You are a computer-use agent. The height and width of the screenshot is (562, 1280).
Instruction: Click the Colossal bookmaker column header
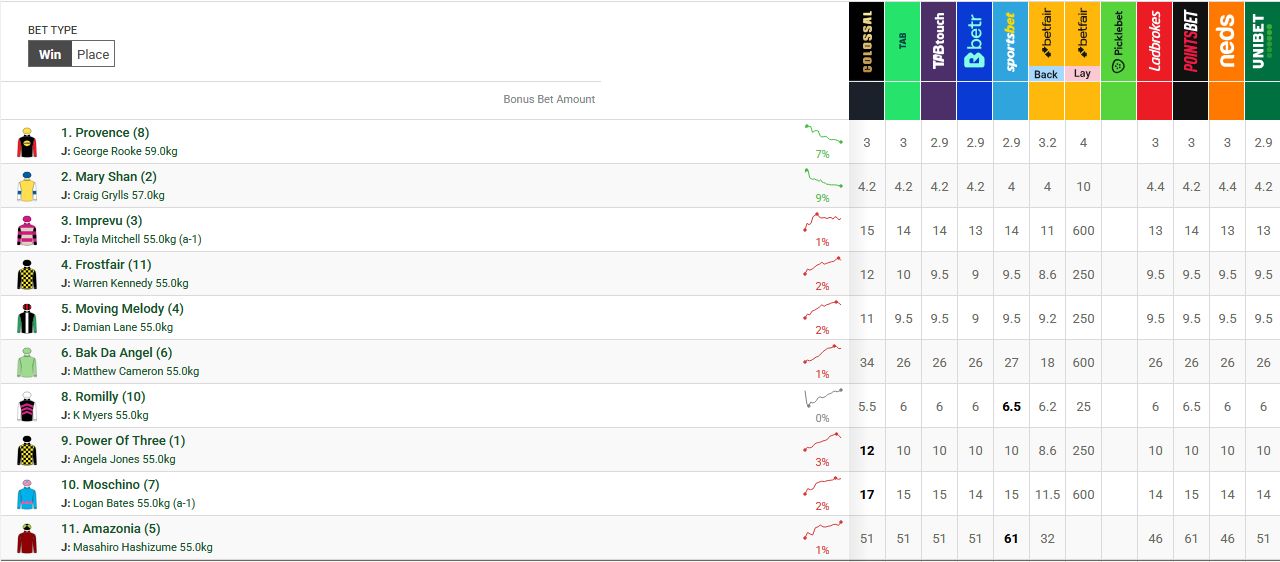point(867,42)
